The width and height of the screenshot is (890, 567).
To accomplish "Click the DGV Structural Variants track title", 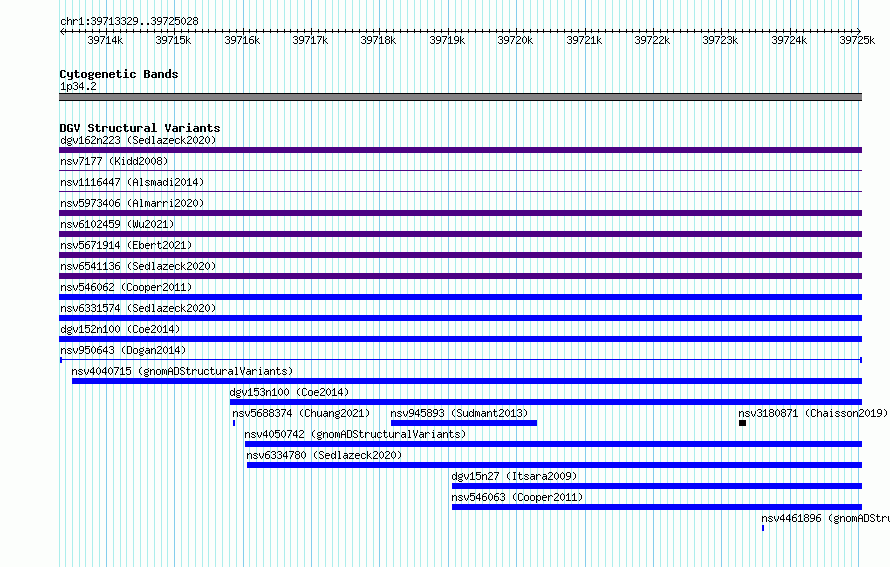I will point(140,128).
